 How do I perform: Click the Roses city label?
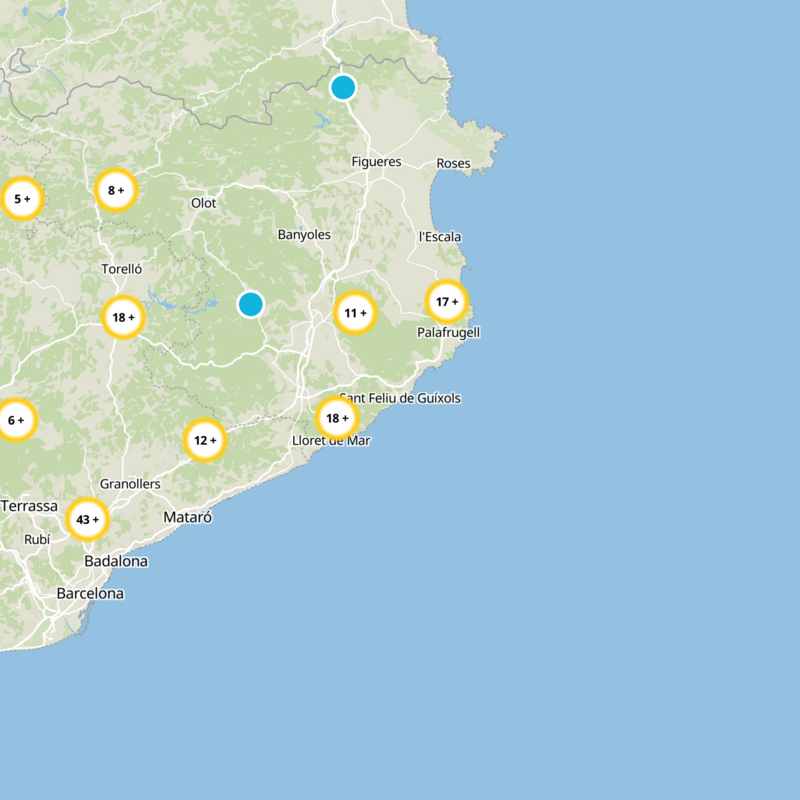[x=453, y=160]
